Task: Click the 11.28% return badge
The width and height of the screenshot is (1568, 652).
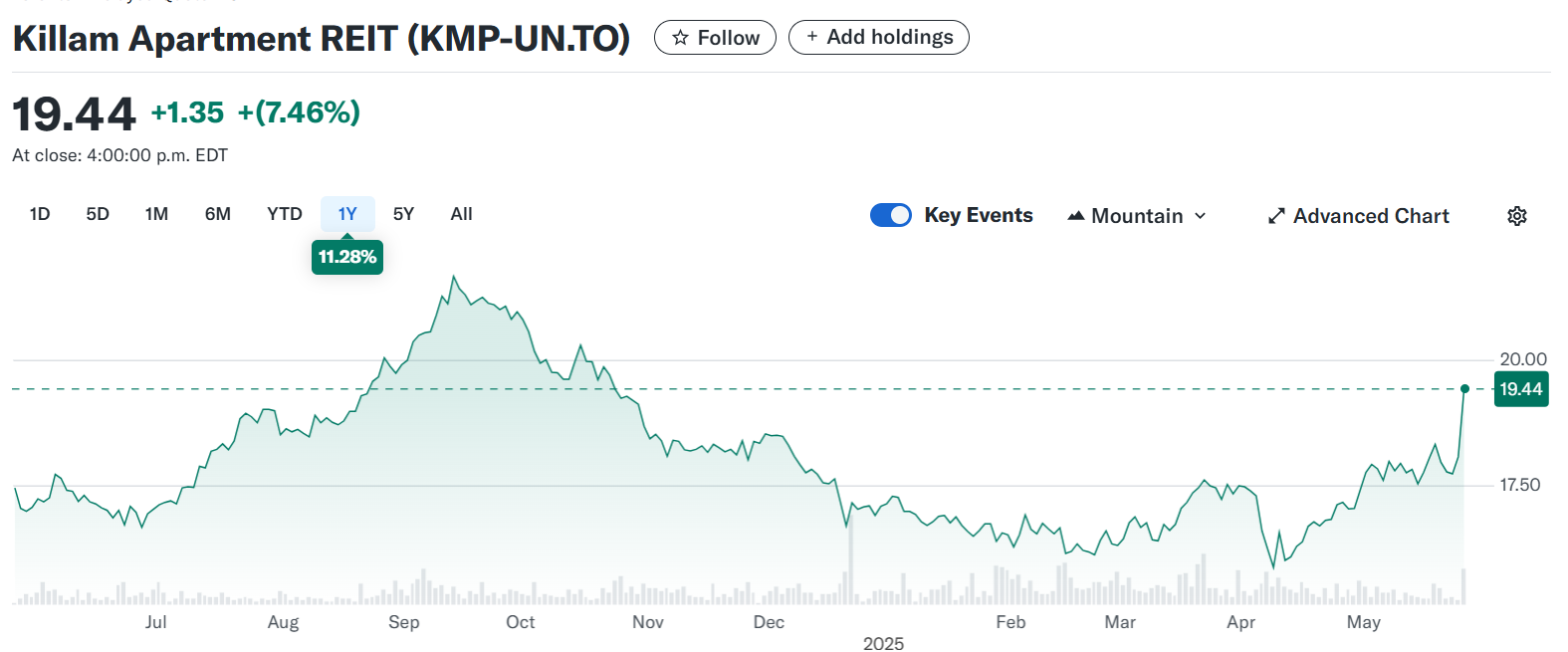Action: [347, 257]
